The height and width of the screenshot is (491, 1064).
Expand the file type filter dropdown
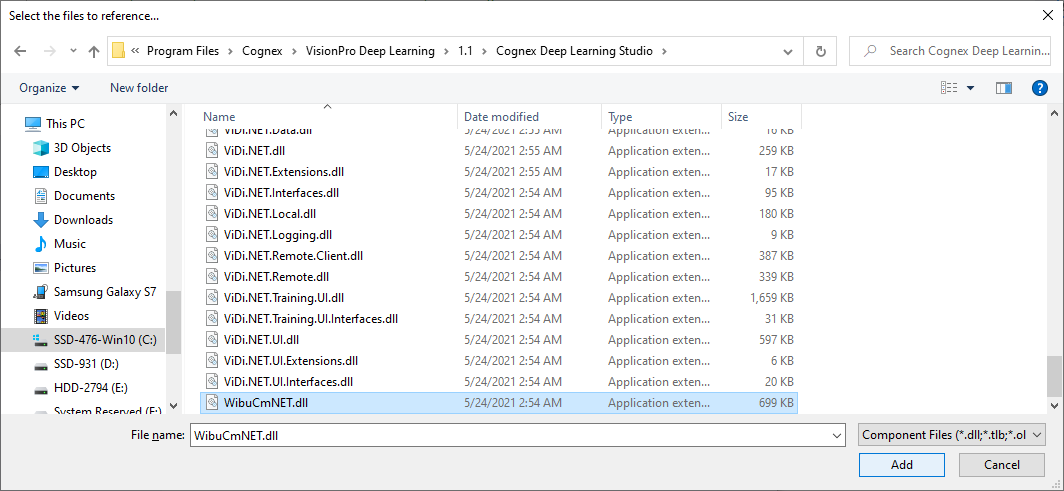[952, 435]
